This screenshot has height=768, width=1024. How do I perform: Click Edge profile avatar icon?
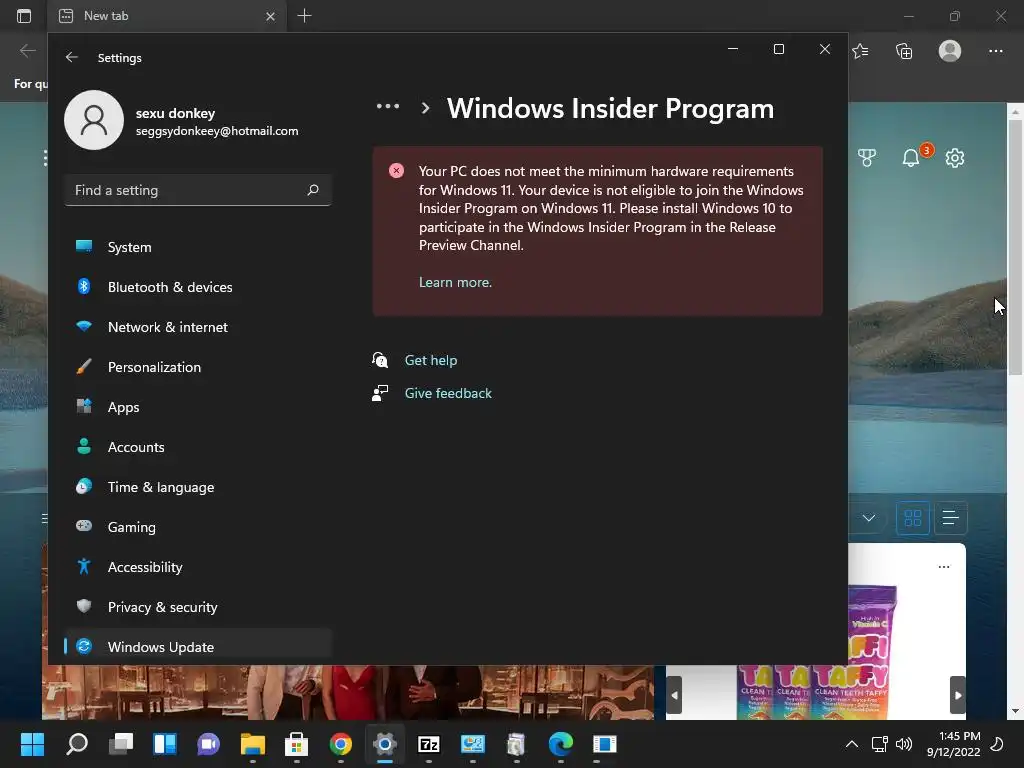(950, 51)
